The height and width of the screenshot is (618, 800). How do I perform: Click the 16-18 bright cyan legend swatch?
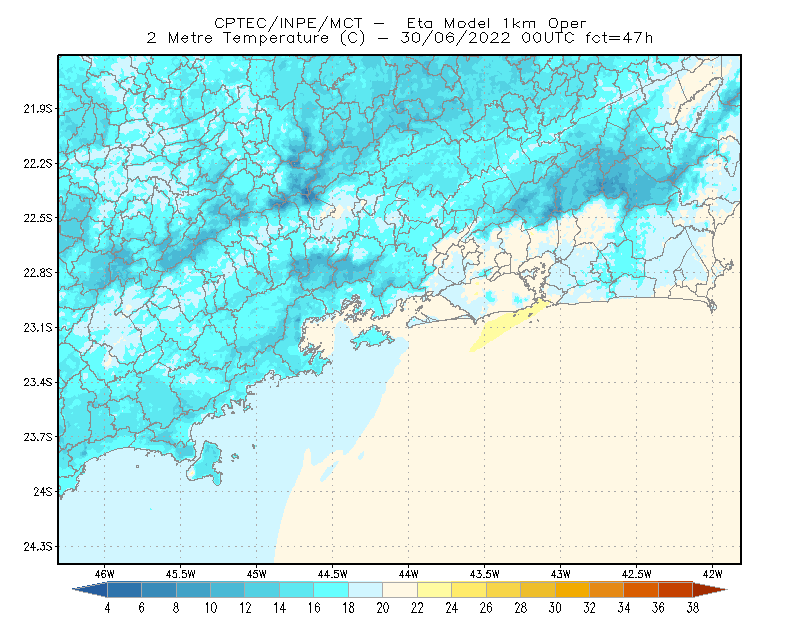pos(331,590)
